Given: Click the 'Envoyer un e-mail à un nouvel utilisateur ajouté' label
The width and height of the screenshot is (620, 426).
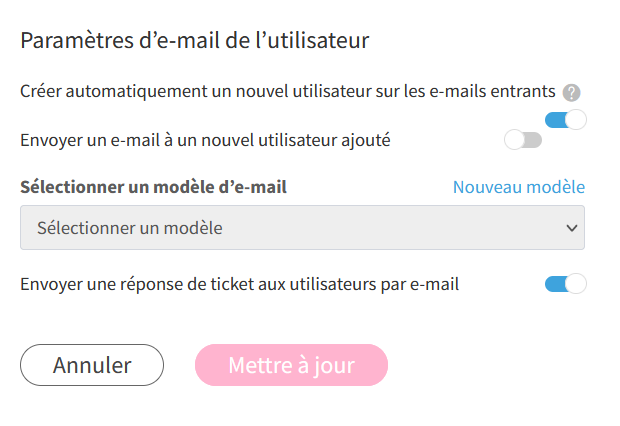Looking at the screenshot, I should pos(205,140).
